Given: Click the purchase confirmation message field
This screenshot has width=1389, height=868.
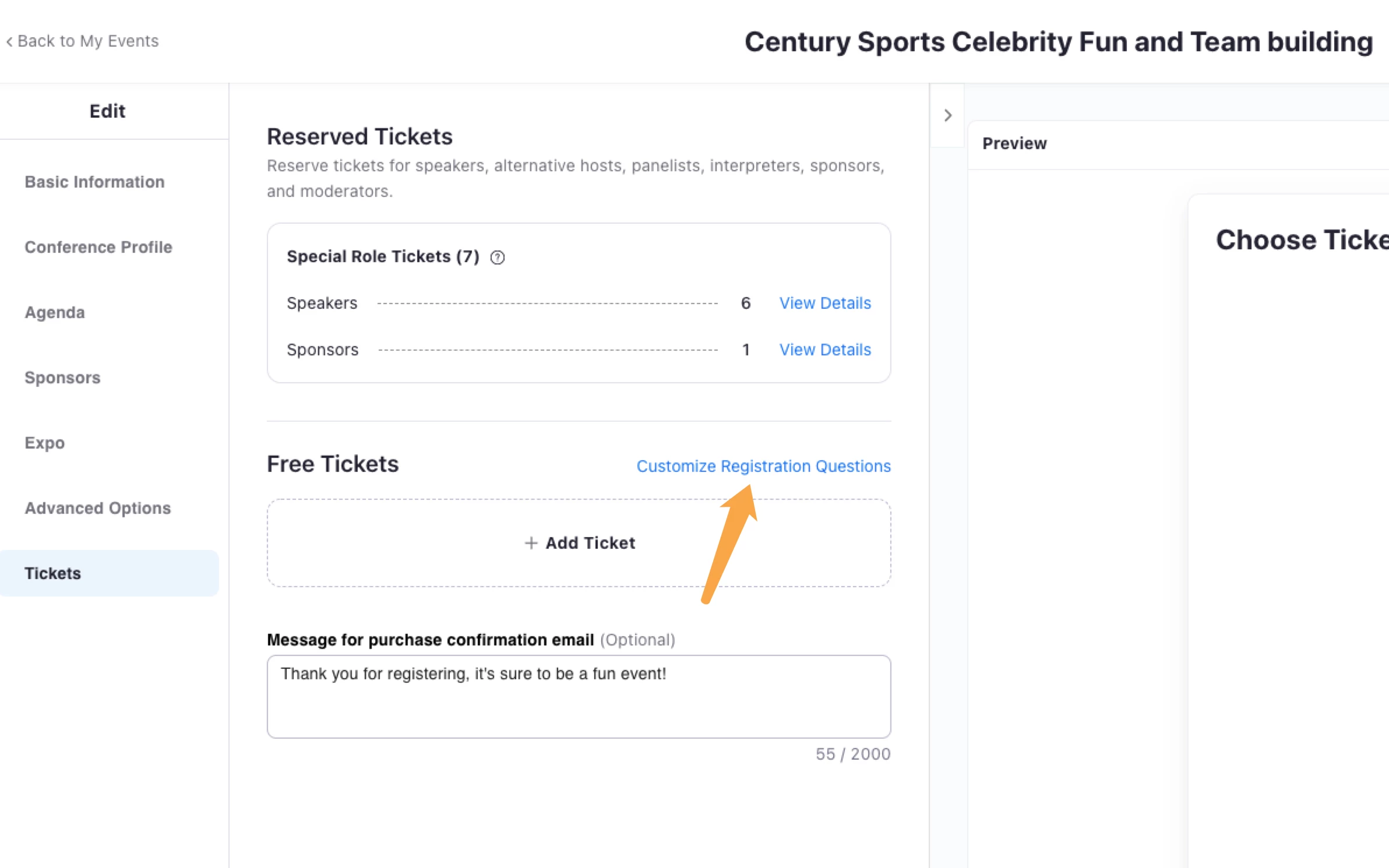Looking at the screenshot, I should pos(579,696).
